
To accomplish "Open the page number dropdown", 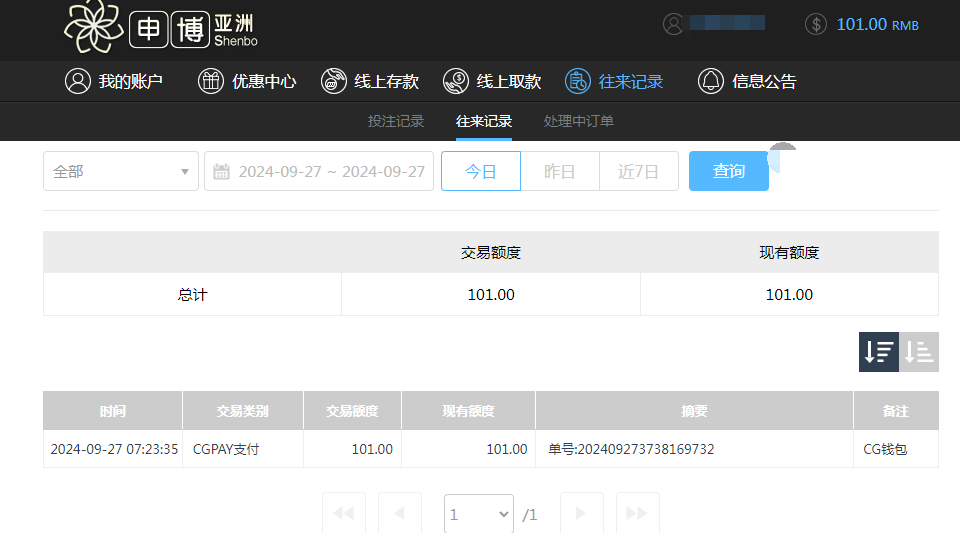I will pos(479,514).
